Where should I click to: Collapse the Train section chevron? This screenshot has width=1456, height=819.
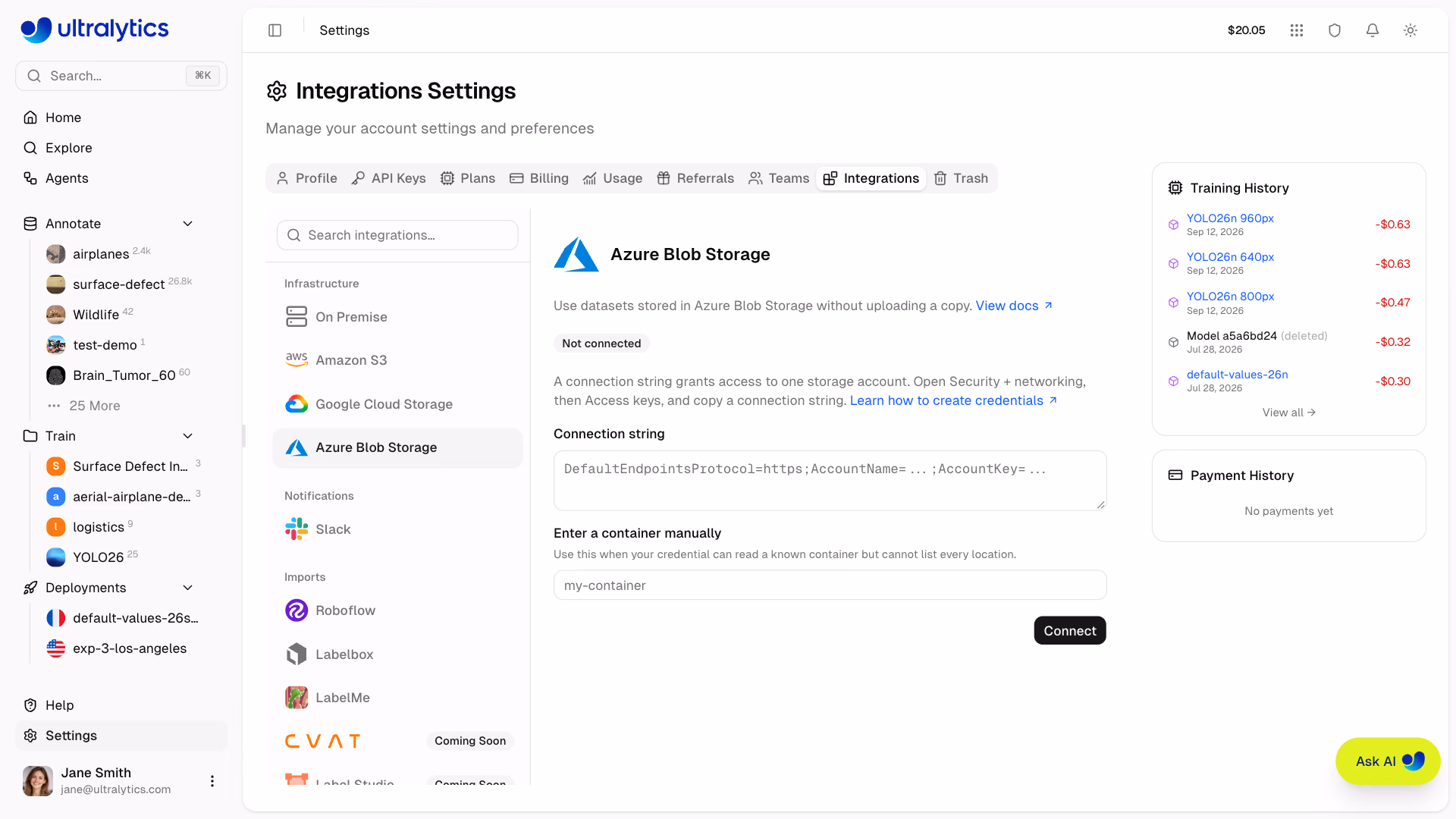tap(188, 436)
